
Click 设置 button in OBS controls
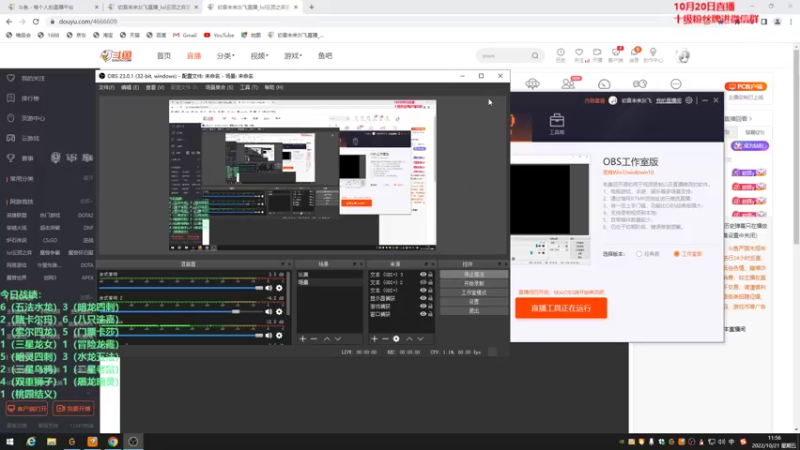[474, 302]
